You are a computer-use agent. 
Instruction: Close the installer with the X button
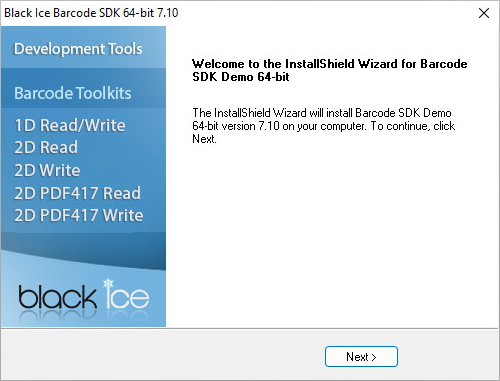click(x=484, y=13)
